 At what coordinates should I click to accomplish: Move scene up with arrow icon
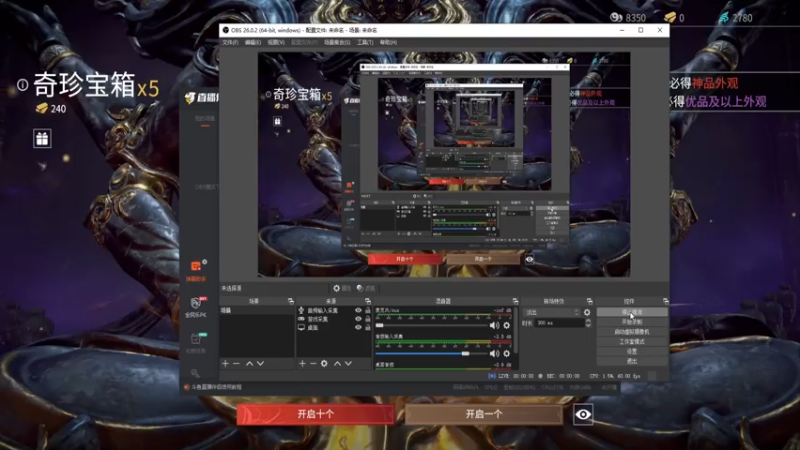[249, 363]
